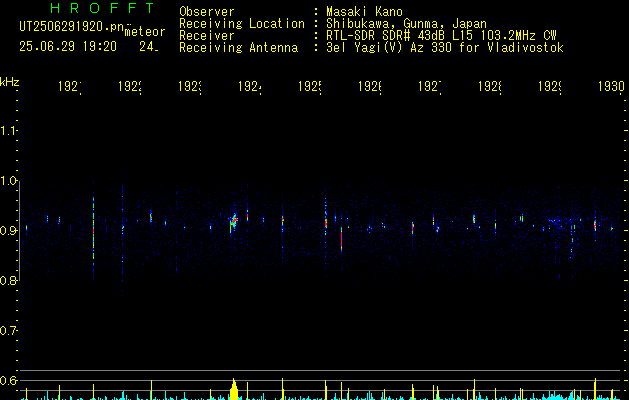Select the file name UT2506291920.pn
629x400 pixels.
pos(72,27)
